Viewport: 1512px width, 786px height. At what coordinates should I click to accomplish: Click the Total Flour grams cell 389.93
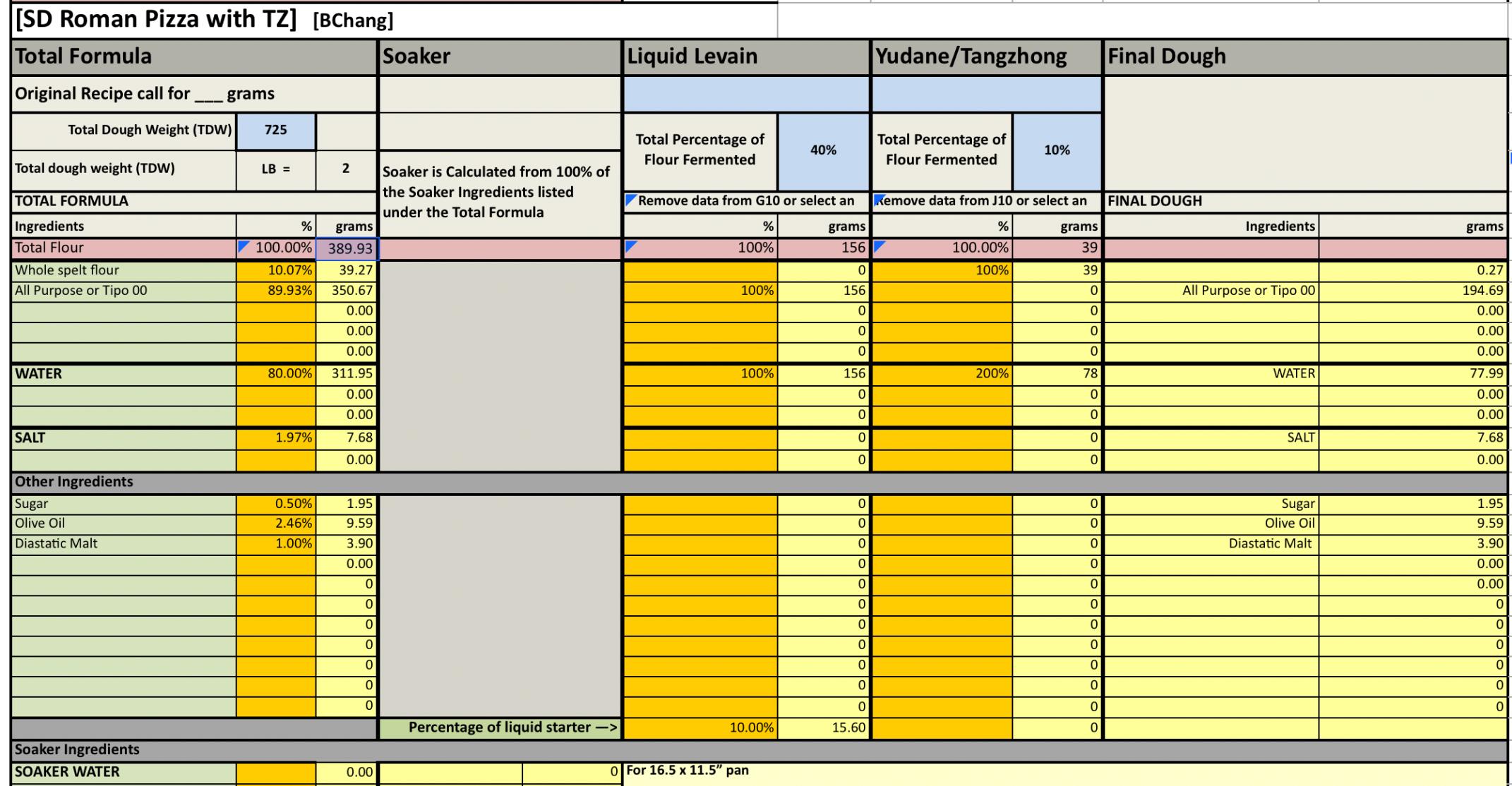click(347, 248)
